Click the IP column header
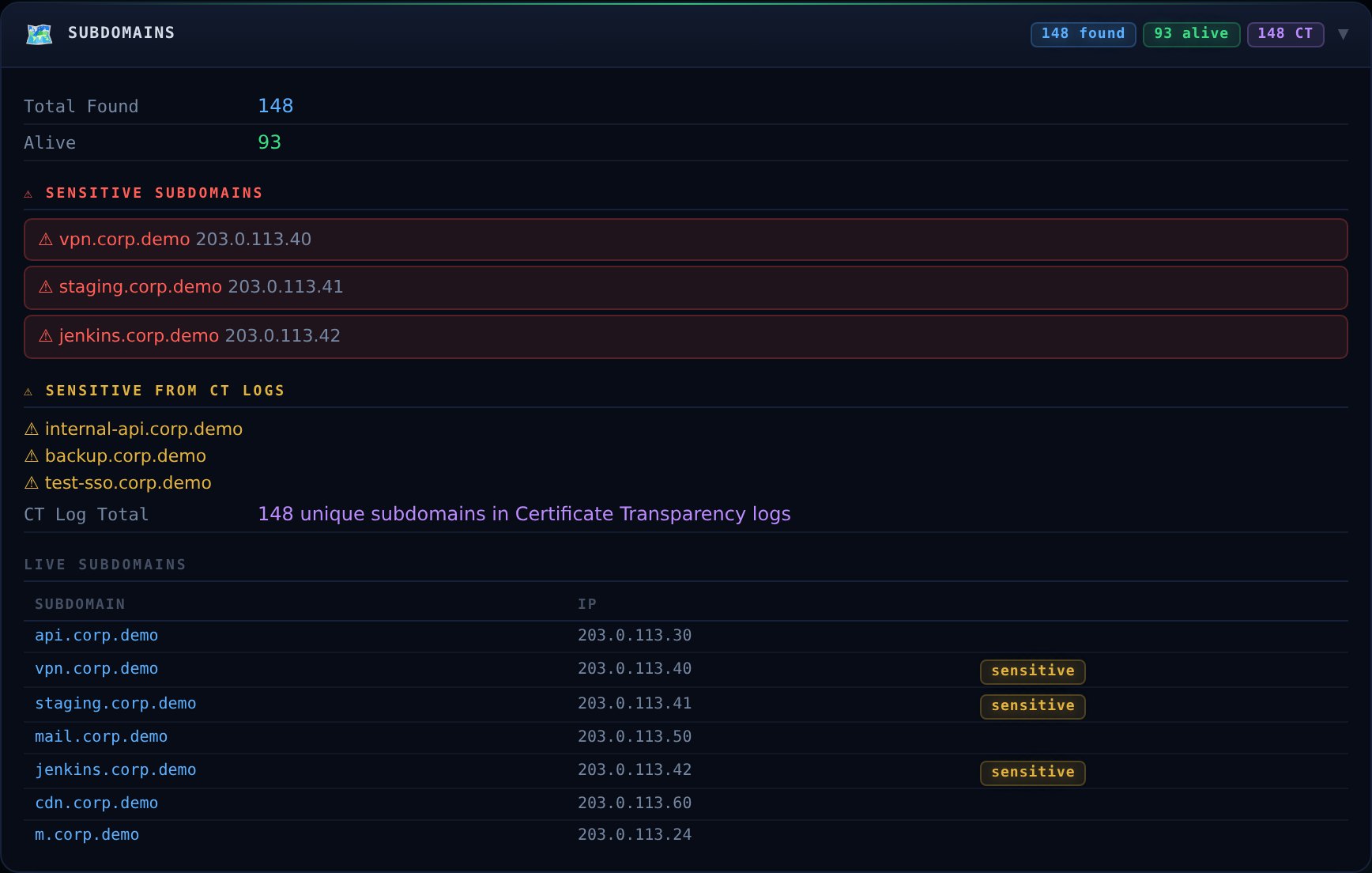Image resolution: width=1372 pixels, height=873 pixels. (587, 604)
